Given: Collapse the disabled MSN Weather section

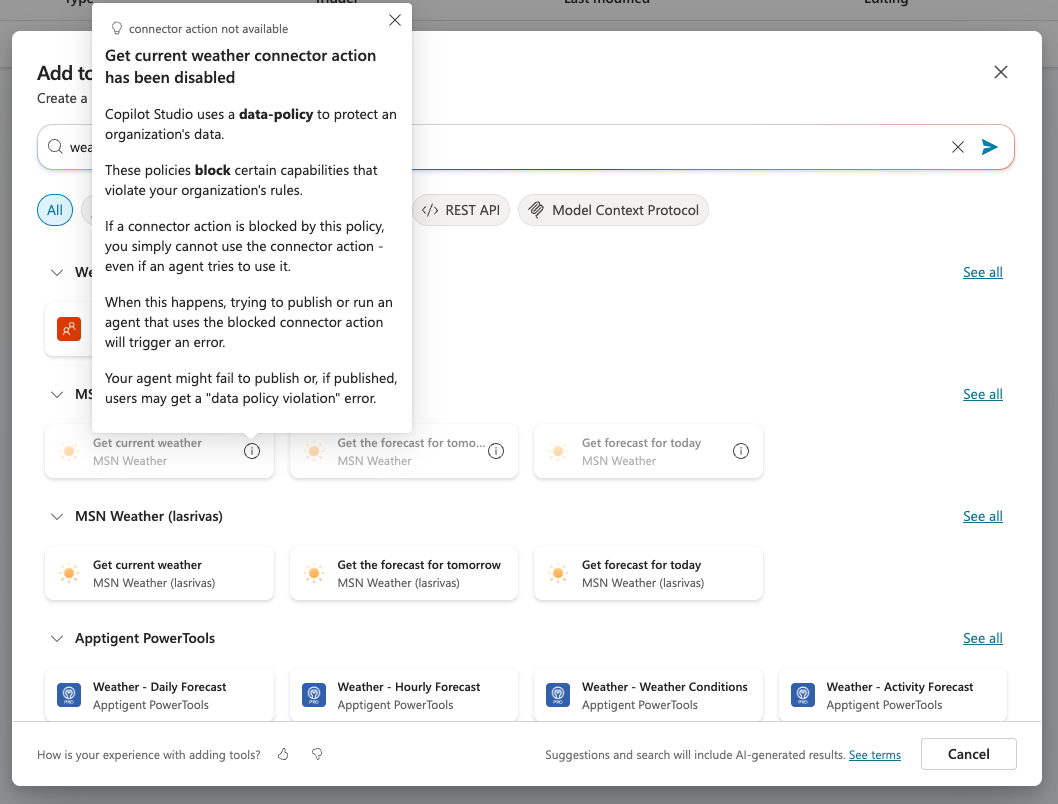Looking at the screenshot, I should click(57, 395).
